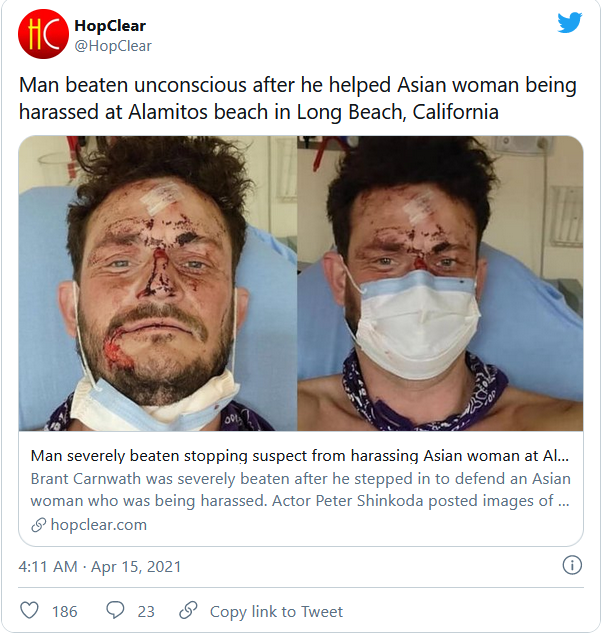Open the right photo showing a face mask
The image size is (601, 636).
(441, 284)
